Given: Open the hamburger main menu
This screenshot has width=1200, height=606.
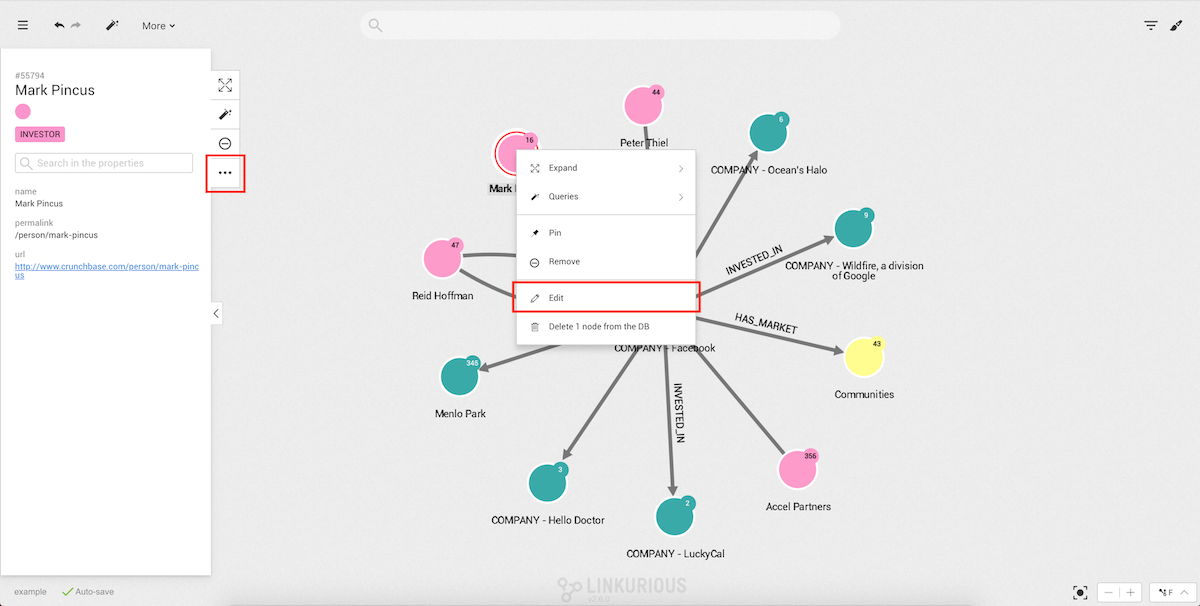Looking at the screenshot, I should [x=23, y=25].
